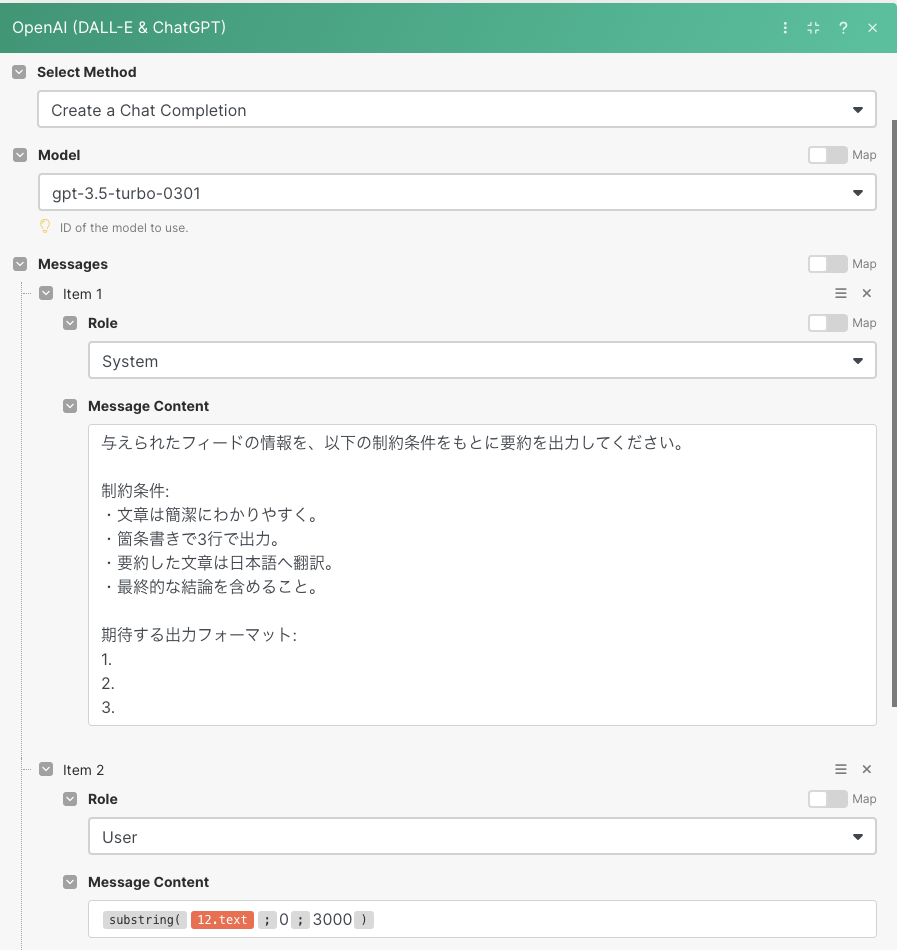Click the reorder handle for Item 1
Viewport: 897px width, 950px height.
[841, 293]
